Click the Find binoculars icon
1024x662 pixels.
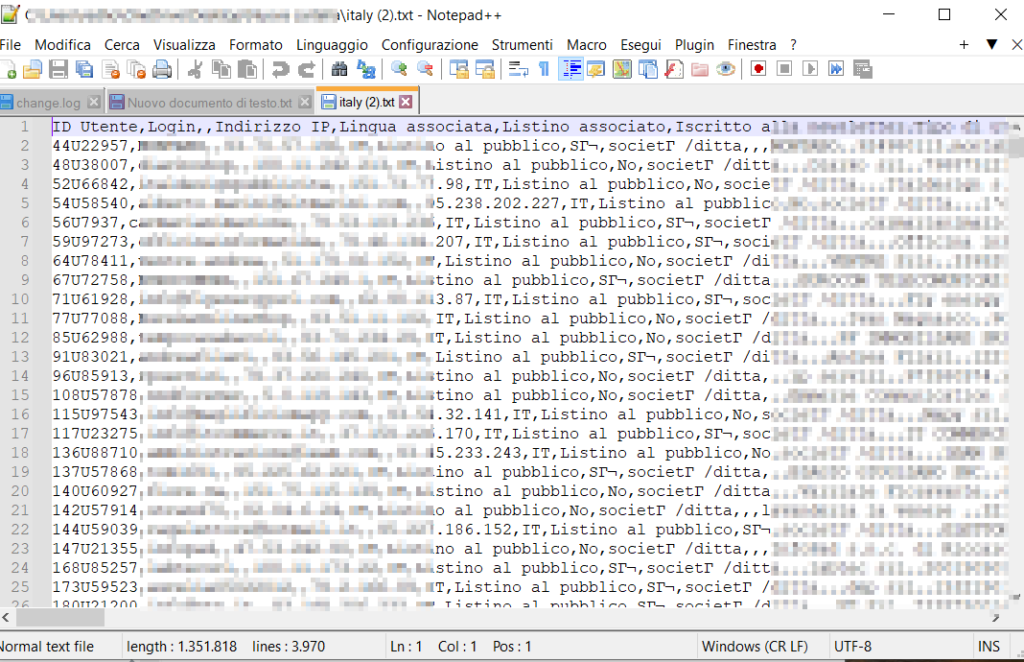click(339, 69)
